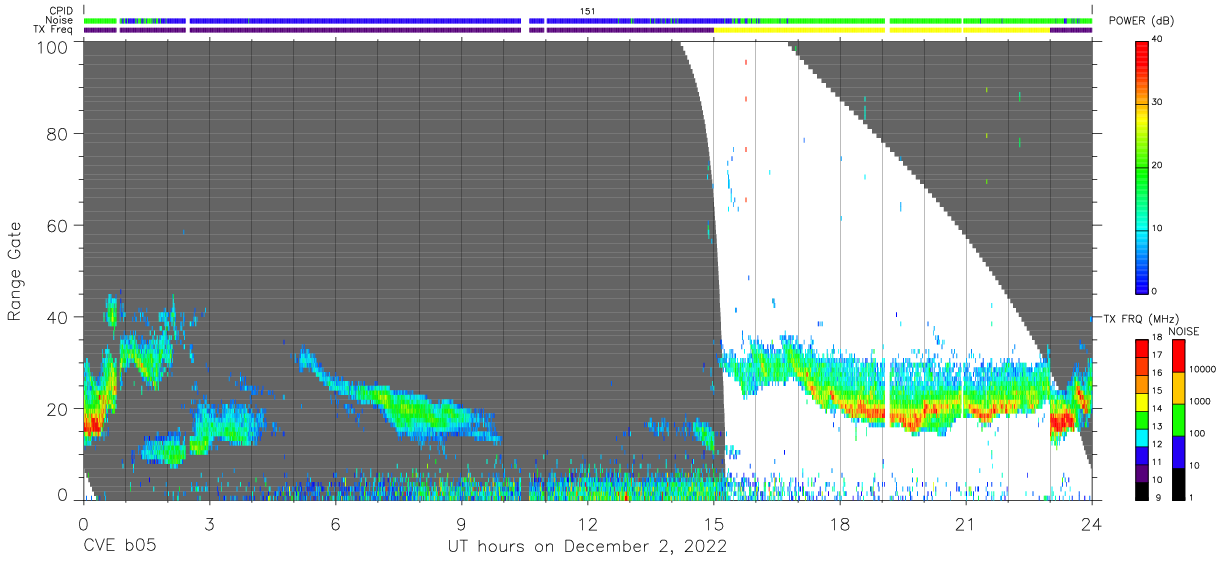Screen dimensions: 1228x567
Task: Click the 0 hour tick on UT axis
Action: point(83,523)
